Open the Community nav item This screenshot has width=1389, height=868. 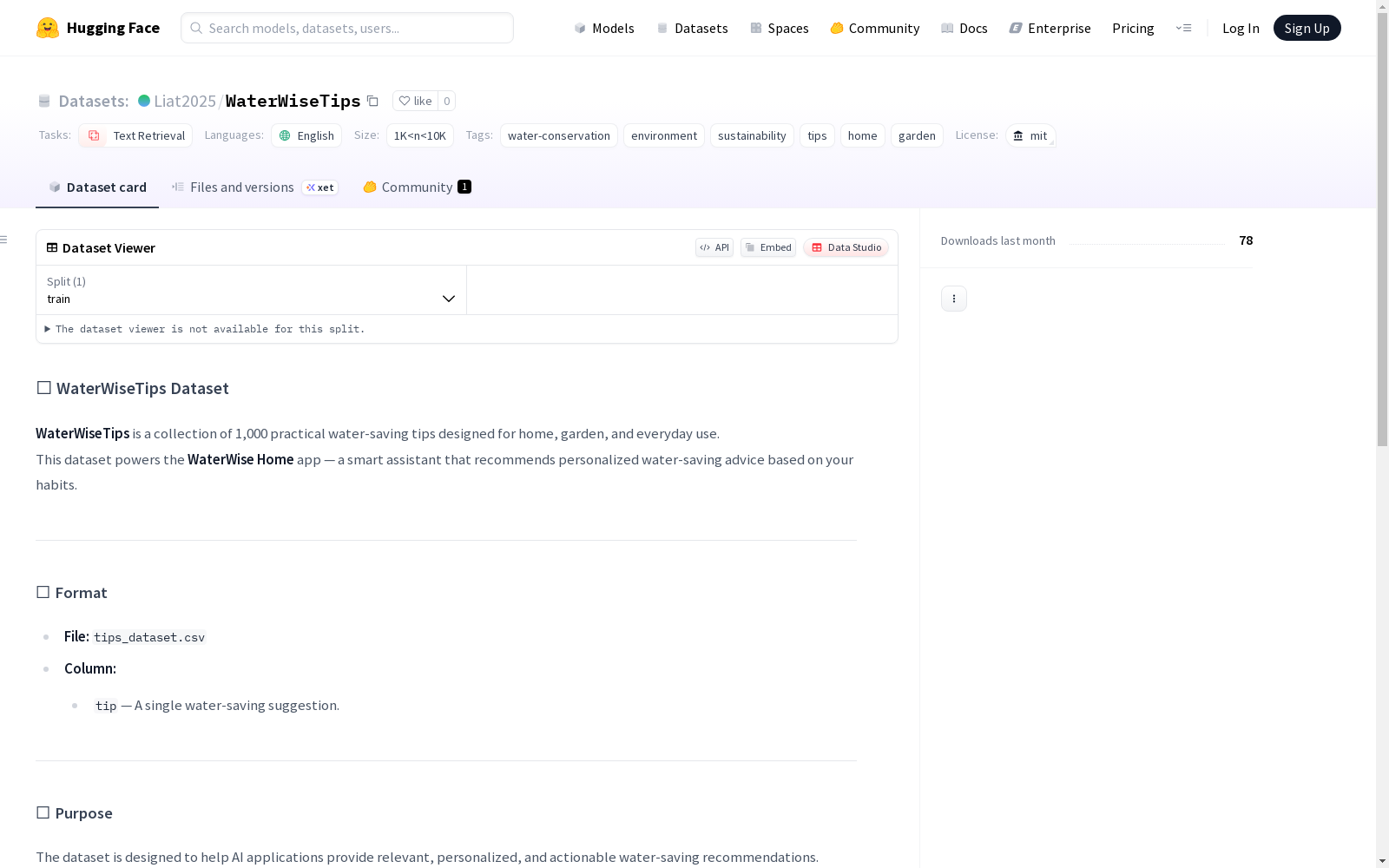[x=875, y=28]
